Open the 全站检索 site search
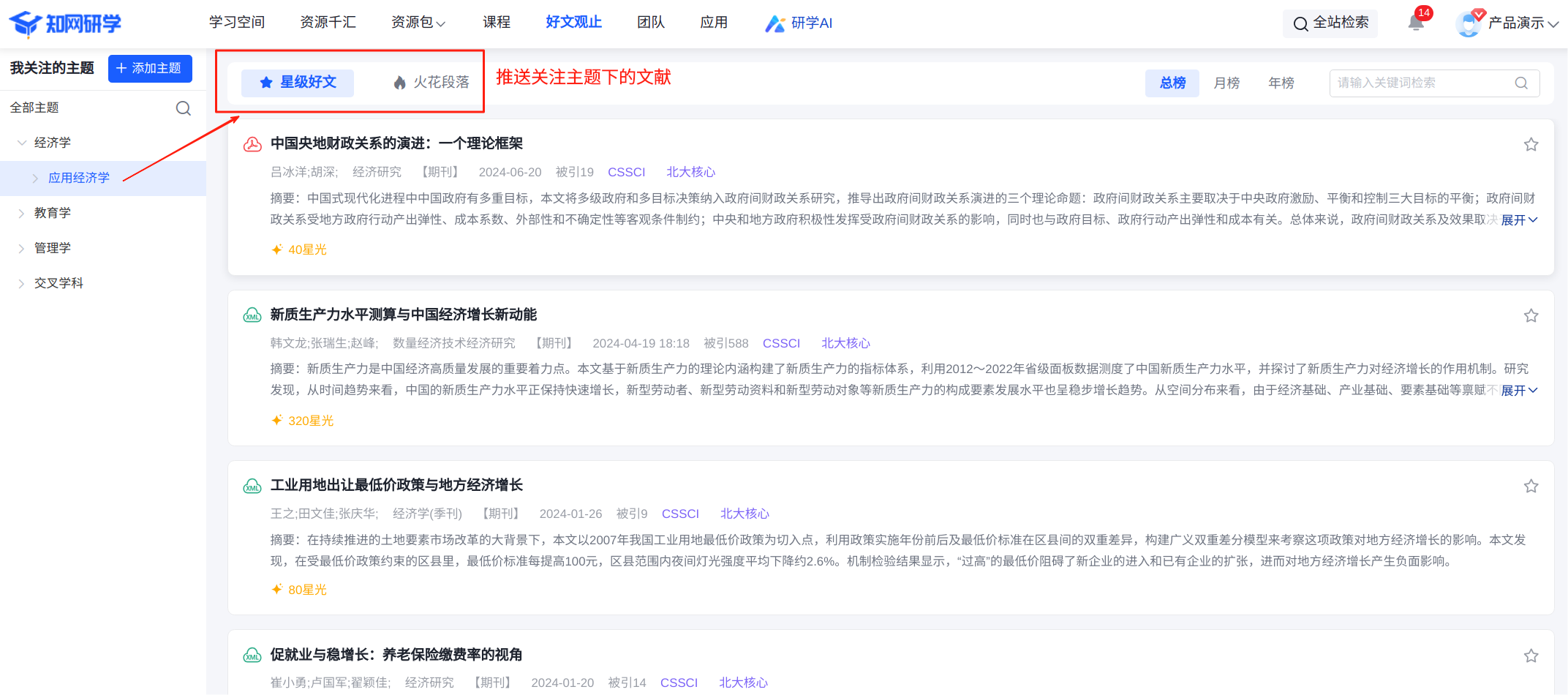This screenshot has width=1568, height=695. point(1330,23)
